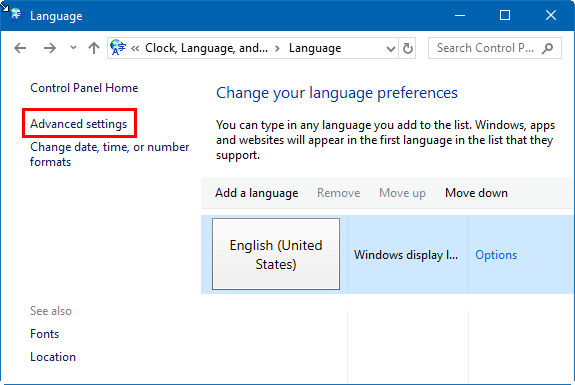This screenshot has height=385, width=575.
Task: Open Change date, time, or number formats
Action: coord(109,154)
